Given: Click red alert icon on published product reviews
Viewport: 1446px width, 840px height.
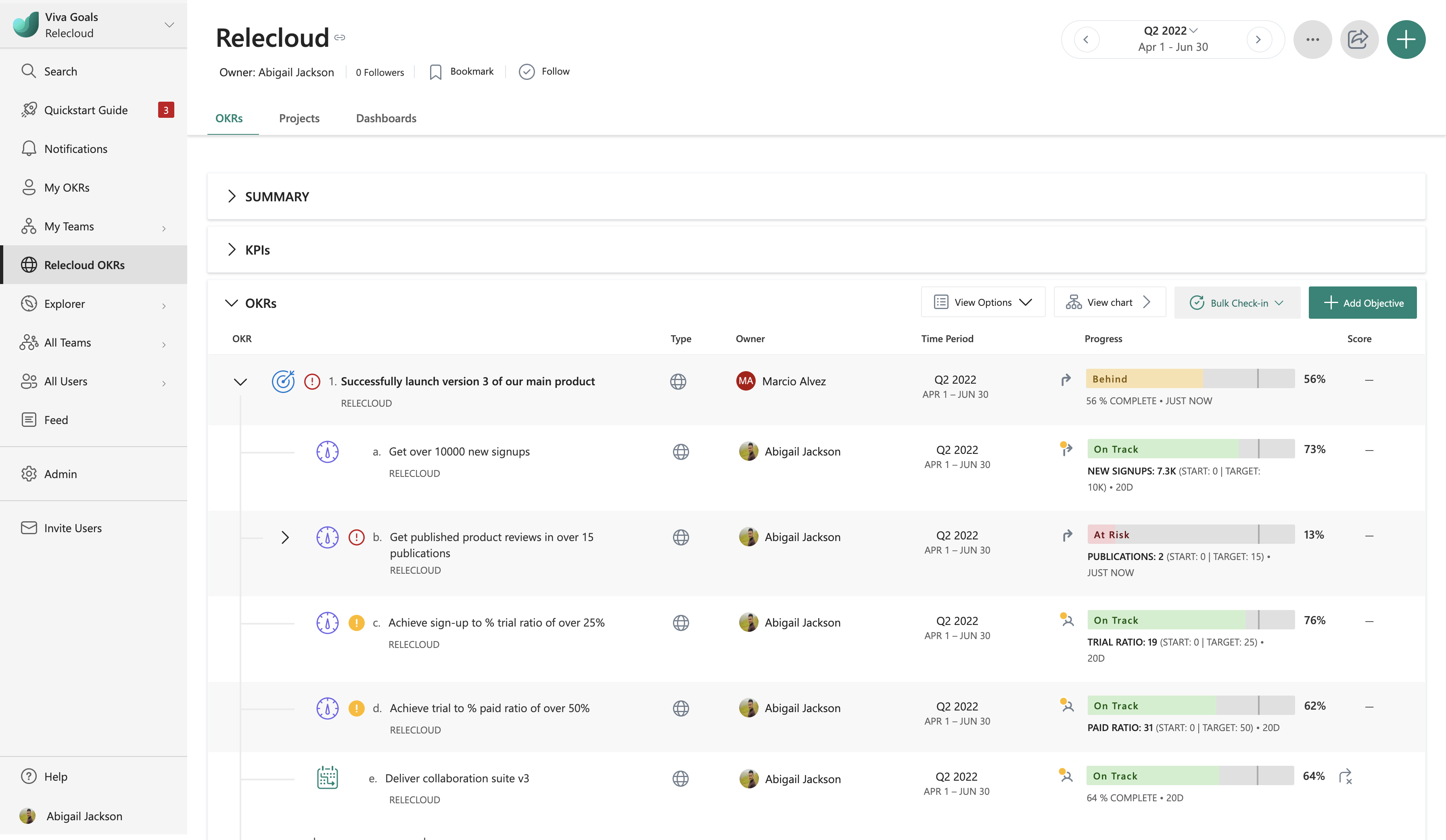Looking at the screenshot, I should [356, 537].
